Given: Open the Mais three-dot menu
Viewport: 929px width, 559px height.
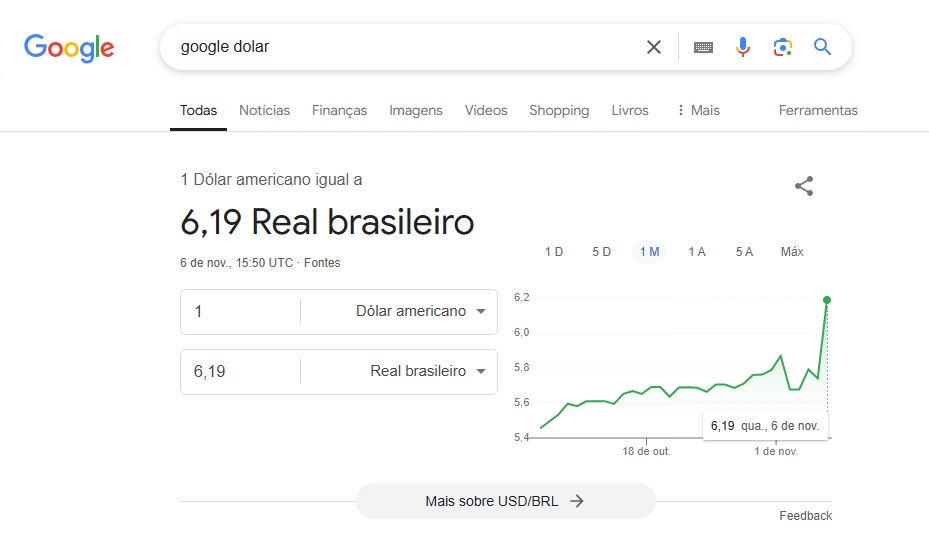Looking at the screenshot, I should pos(698,110).
